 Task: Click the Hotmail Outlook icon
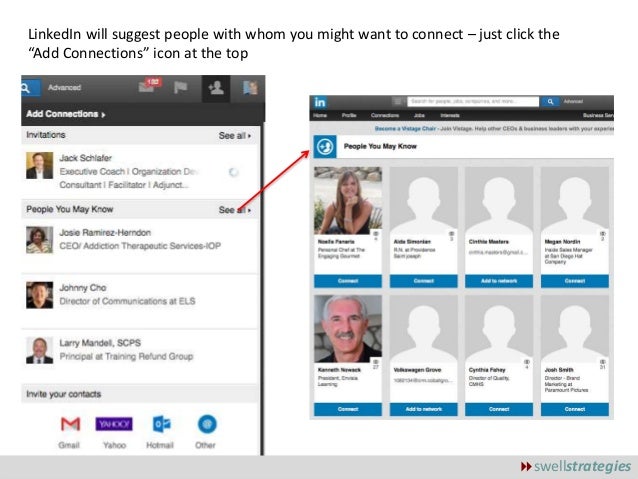tap(161, 424)
